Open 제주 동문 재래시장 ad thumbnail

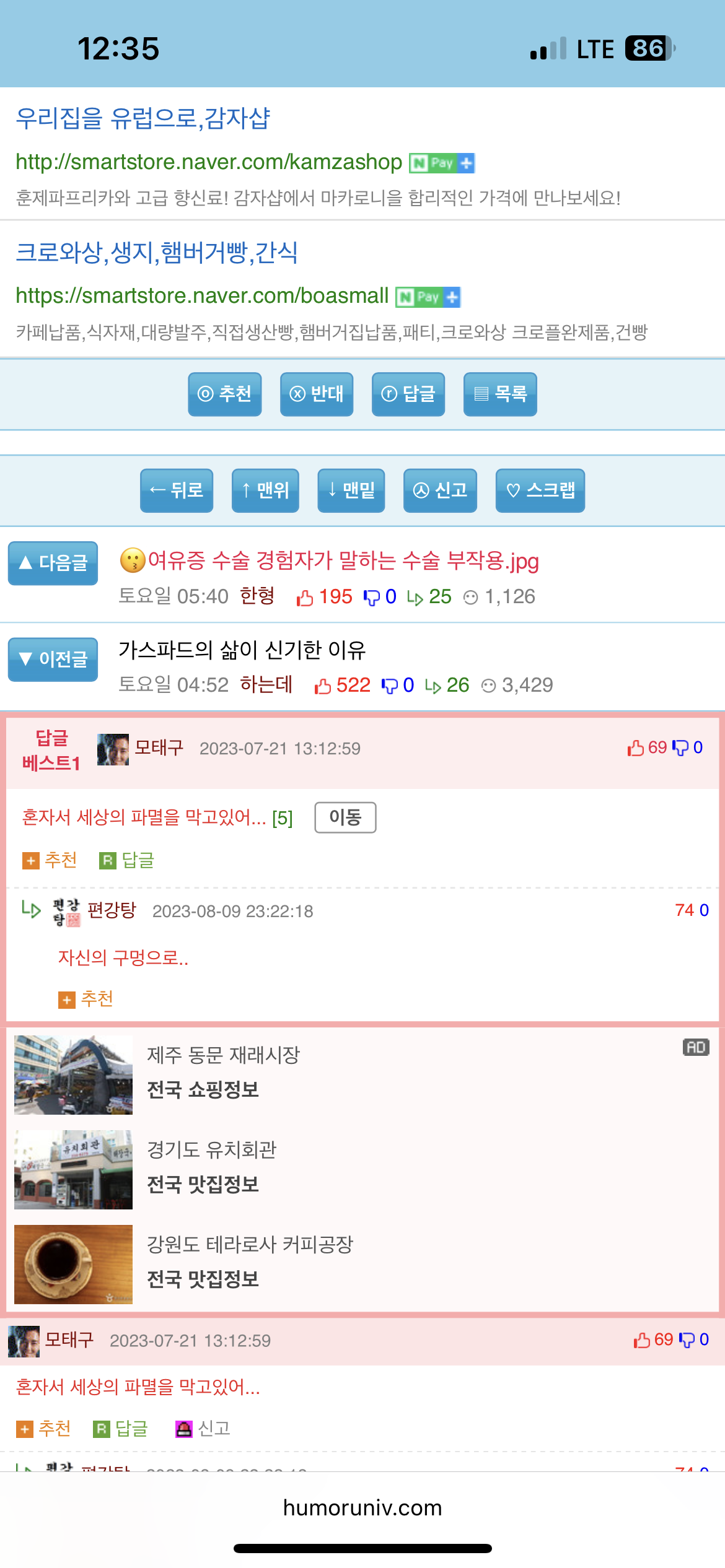73,1075
